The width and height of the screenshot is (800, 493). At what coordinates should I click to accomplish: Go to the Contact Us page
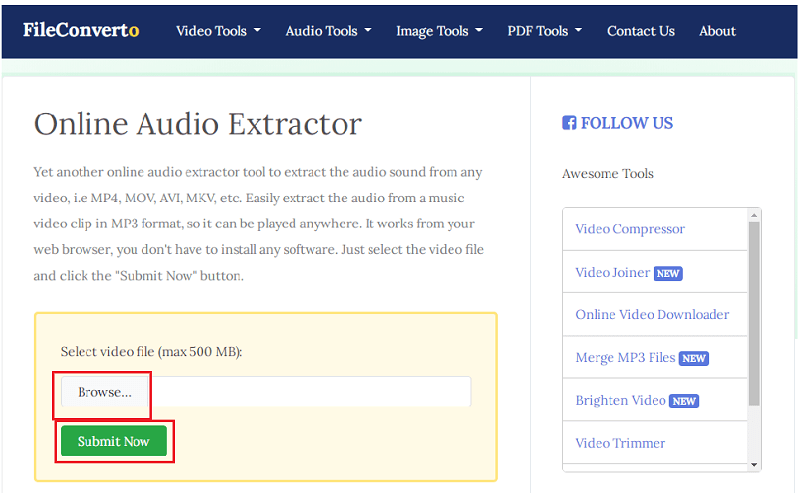point(641,31)
